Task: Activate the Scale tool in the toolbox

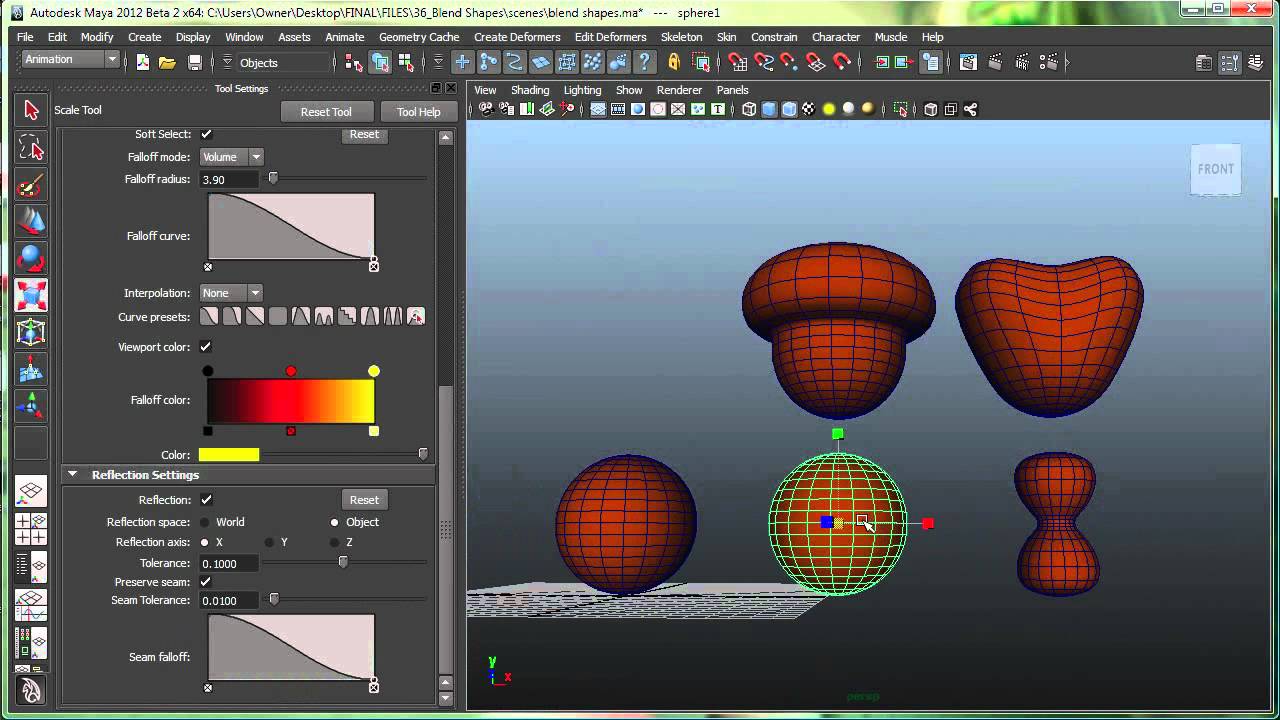Action: (x=31, y=296)
